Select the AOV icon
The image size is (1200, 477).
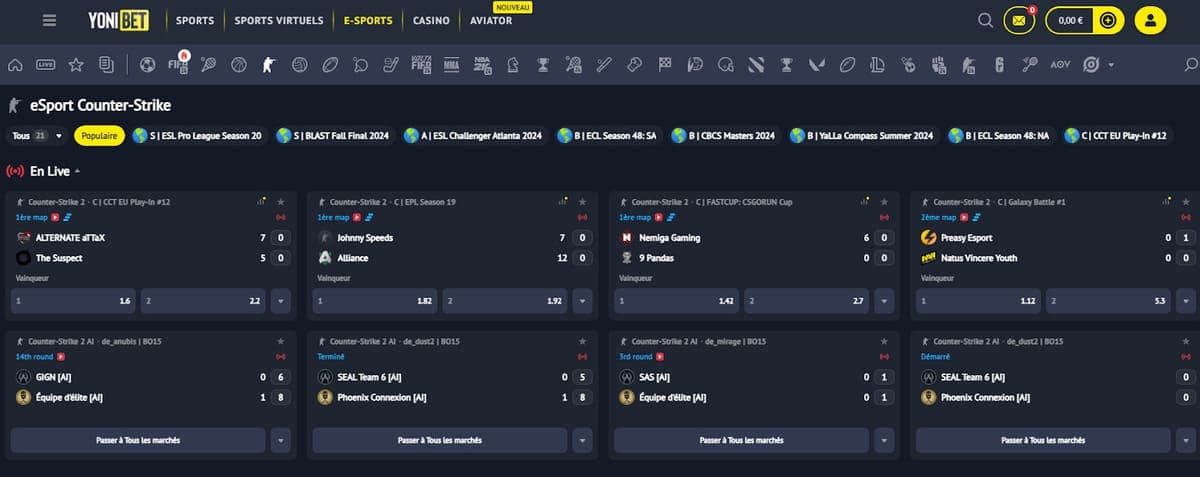pos(1060,65)
